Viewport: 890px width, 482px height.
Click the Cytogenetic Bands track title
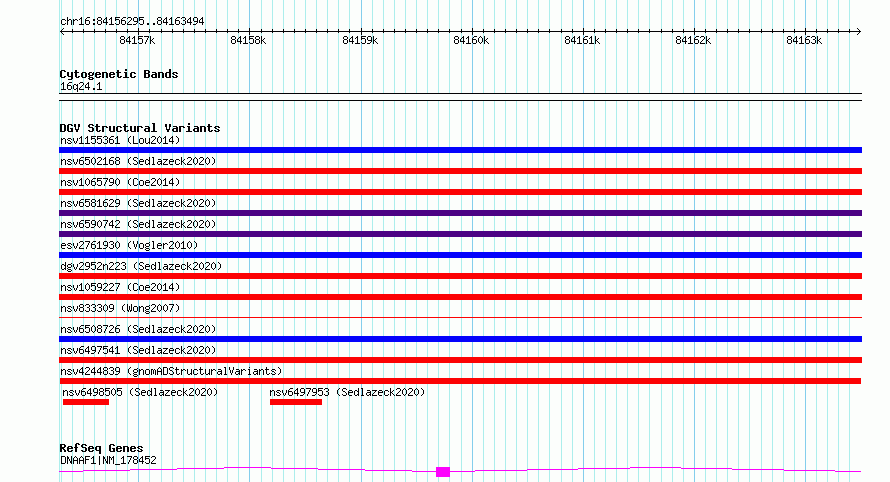pyautogui.click(x=119, y=74)
